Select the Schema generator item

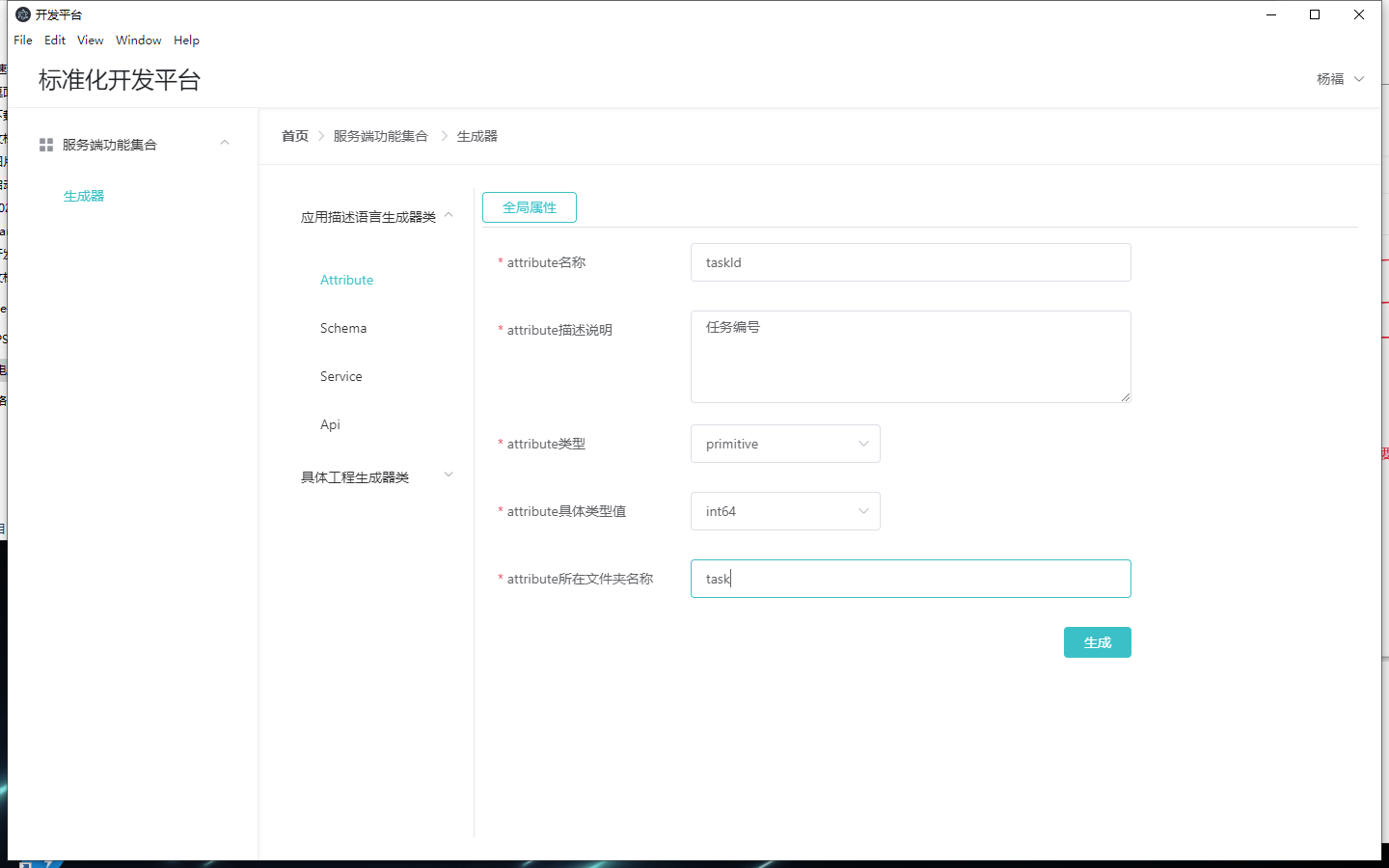[x=343, y=328]
